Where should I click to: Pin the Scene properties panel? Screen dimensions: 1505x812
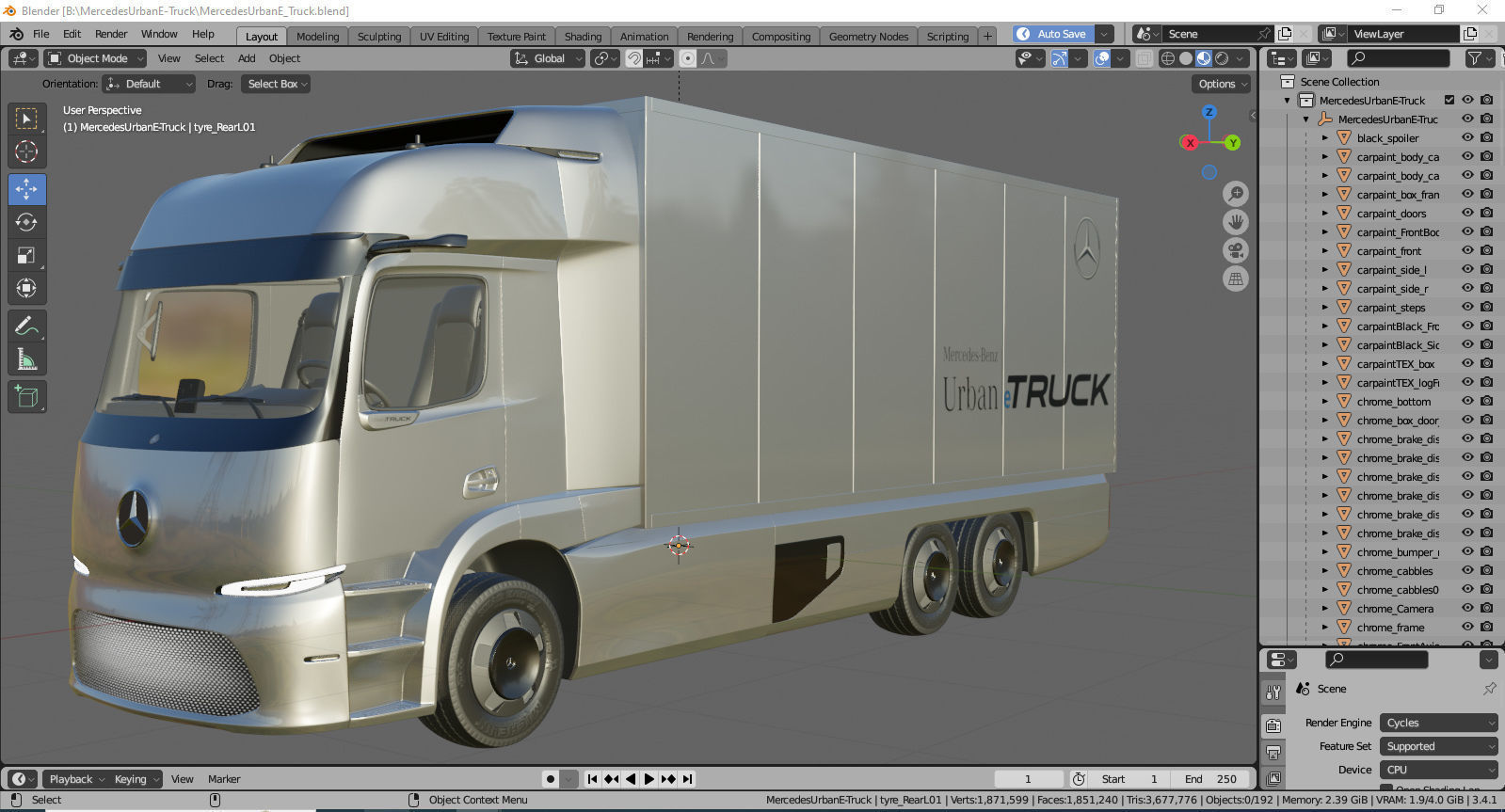click(1489, 689)
